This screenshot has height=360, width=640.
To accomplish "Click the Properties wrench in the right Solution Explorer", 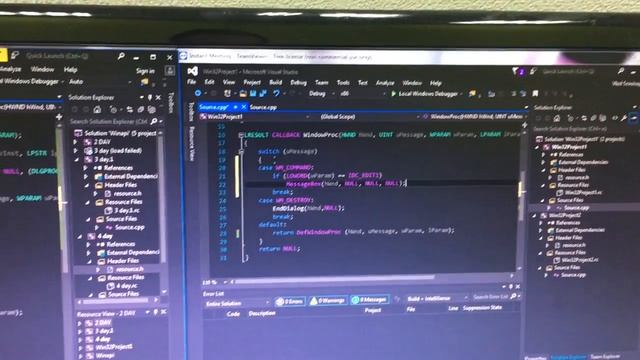I will click(624, 118).
